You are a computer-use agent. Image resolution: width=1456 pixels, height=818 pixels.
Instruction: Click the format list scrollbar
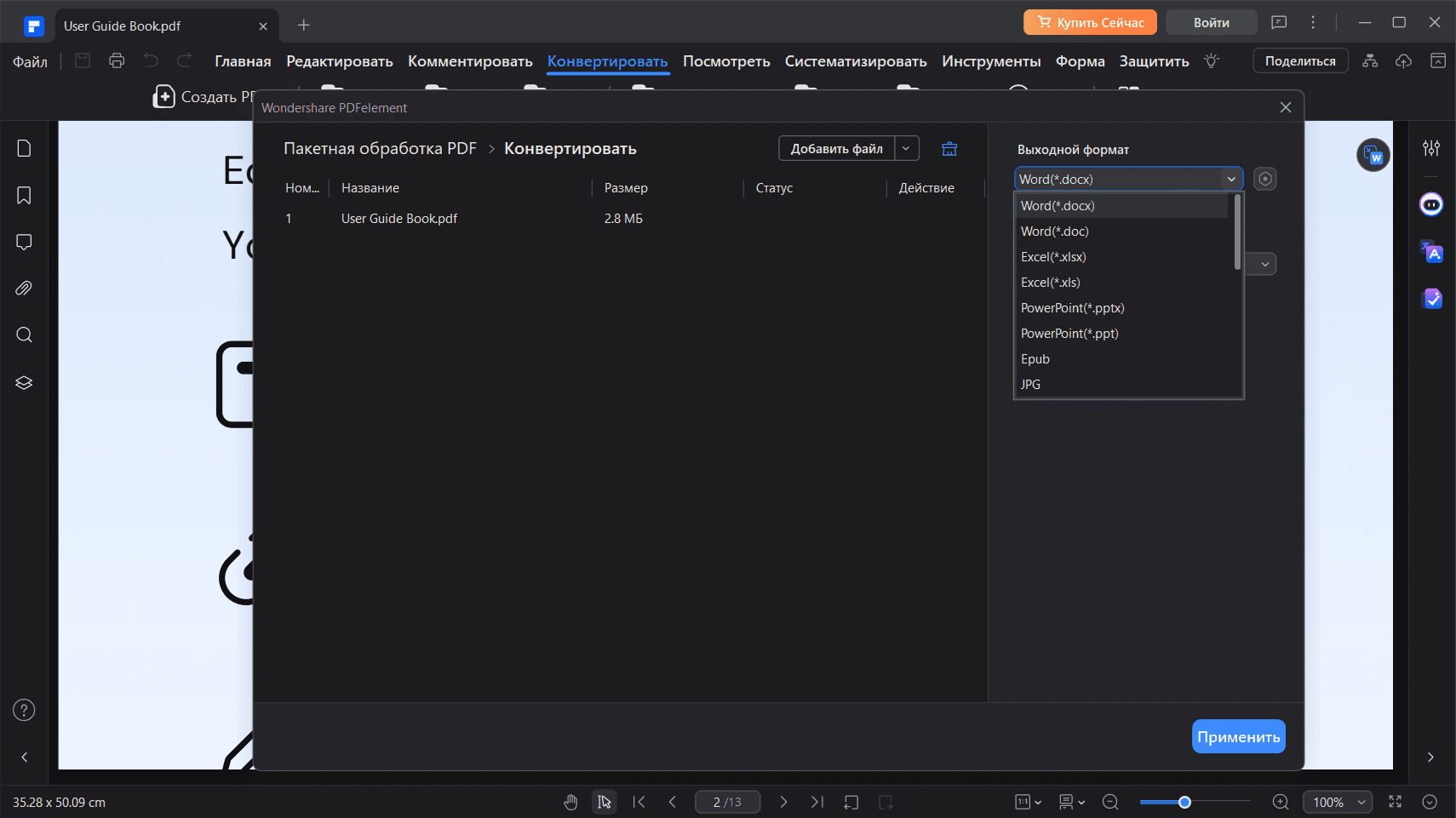(1237, 232)
